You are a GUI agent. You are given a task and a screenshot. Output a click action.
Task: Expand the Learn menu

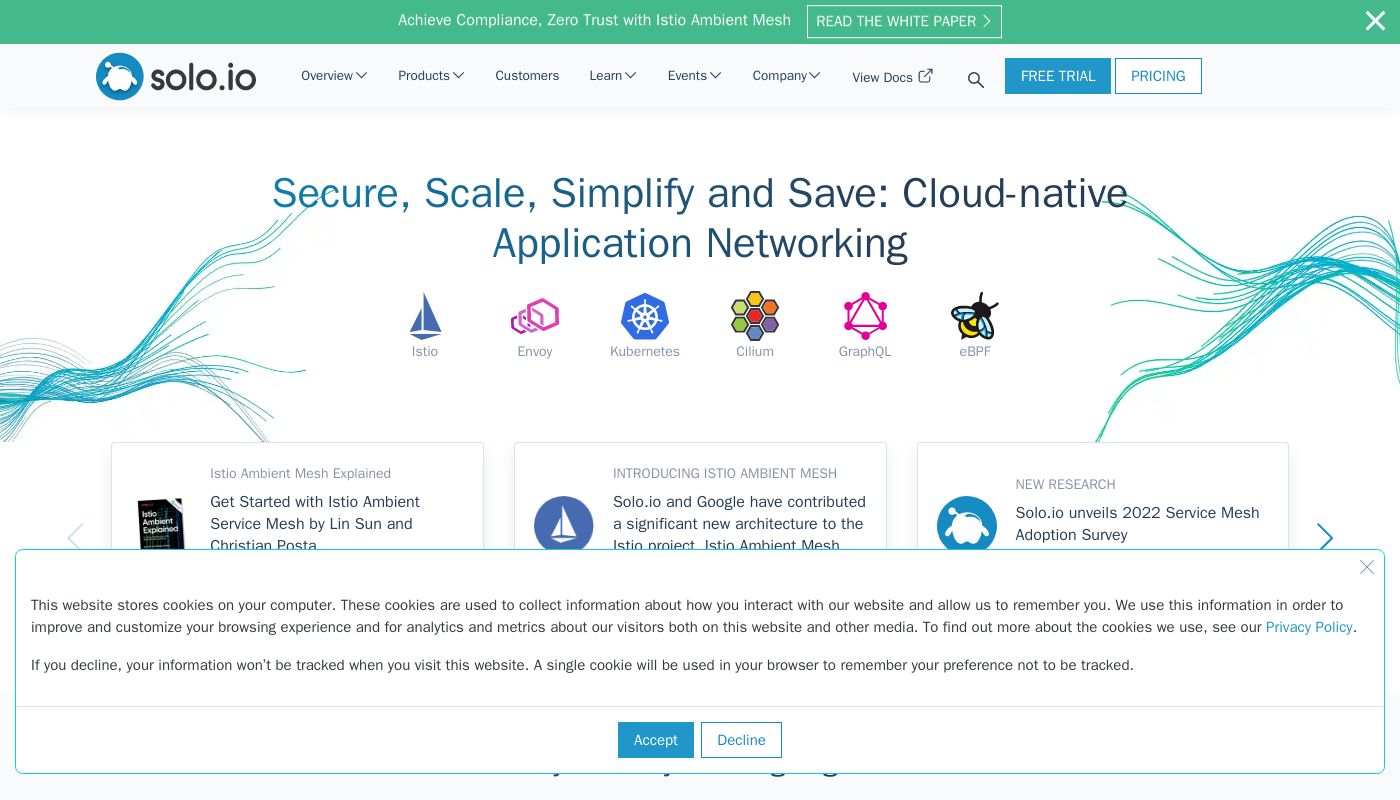click(613, 75)
